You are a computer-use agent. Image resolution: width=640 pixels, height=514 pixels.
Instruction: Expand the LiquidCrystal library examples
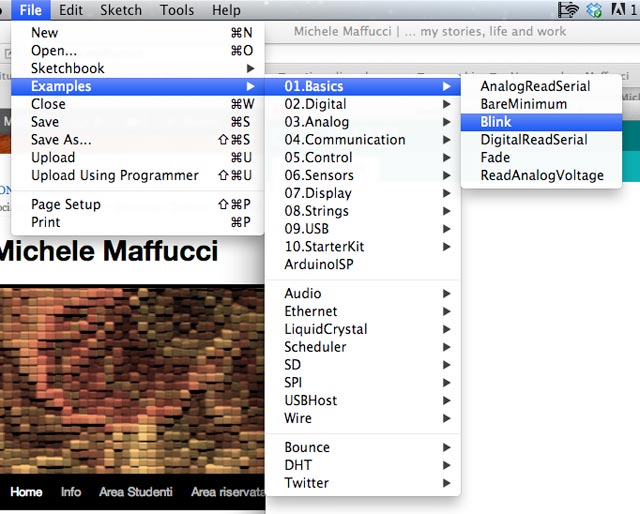[325, 329]
